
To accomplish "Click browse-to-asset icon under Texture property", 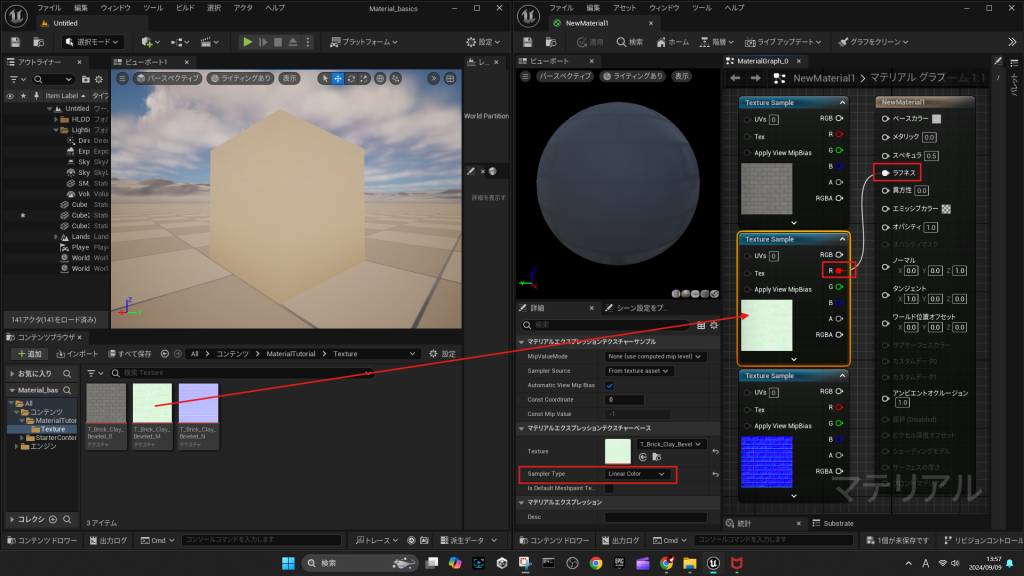I will [x=656, y=457].
